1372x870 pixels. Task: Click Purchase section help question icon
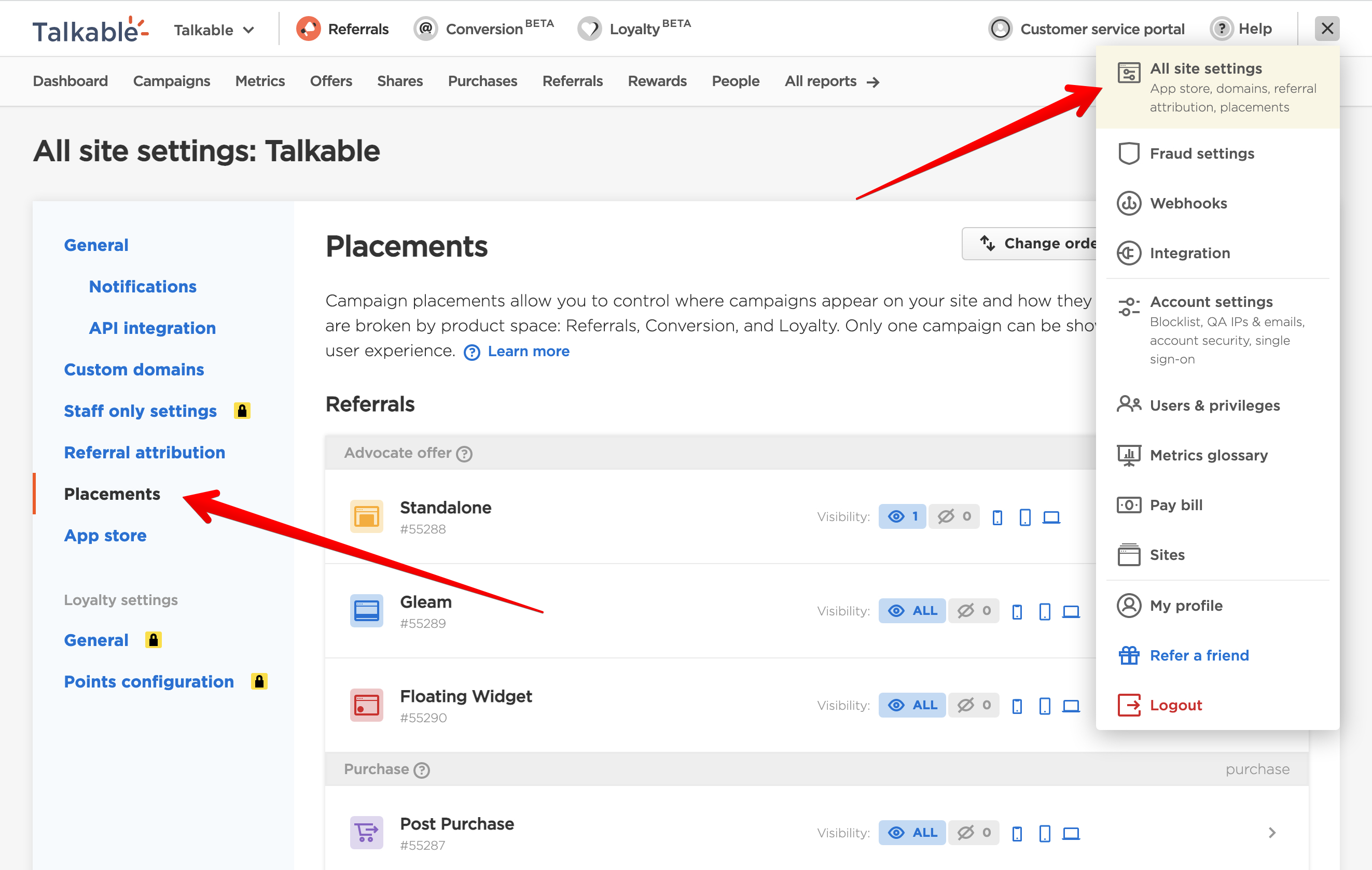click(x=422, y=770)
